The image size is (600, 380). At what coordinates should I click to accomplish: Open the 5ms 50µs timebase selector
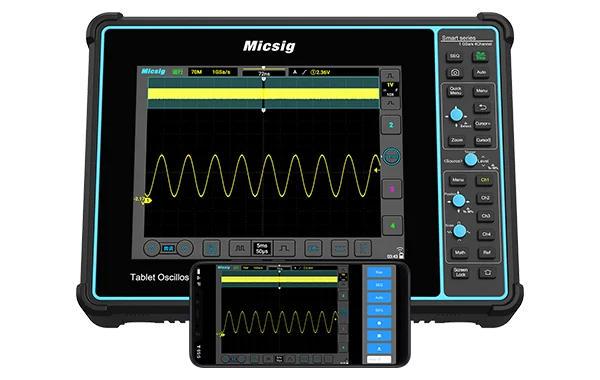[262, 249]
